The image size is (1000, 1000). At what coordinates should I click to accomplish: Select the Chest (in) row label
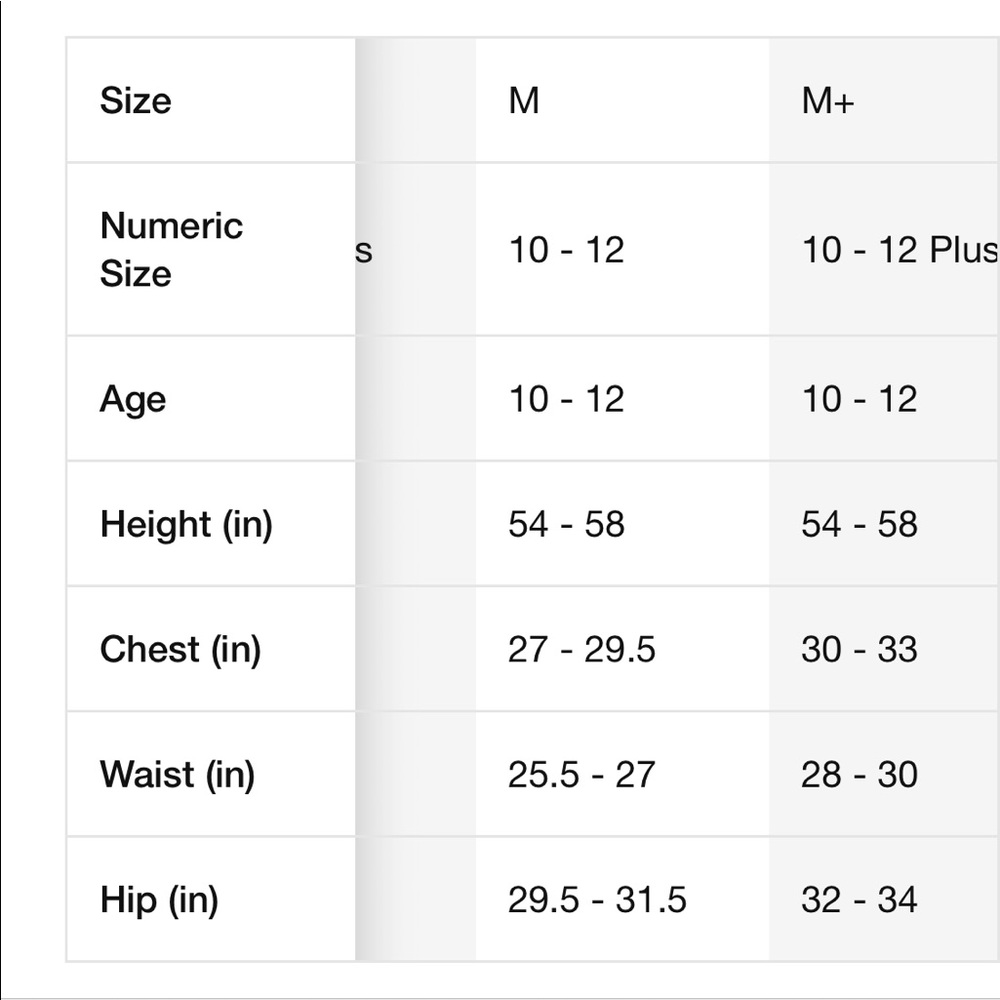211,649
